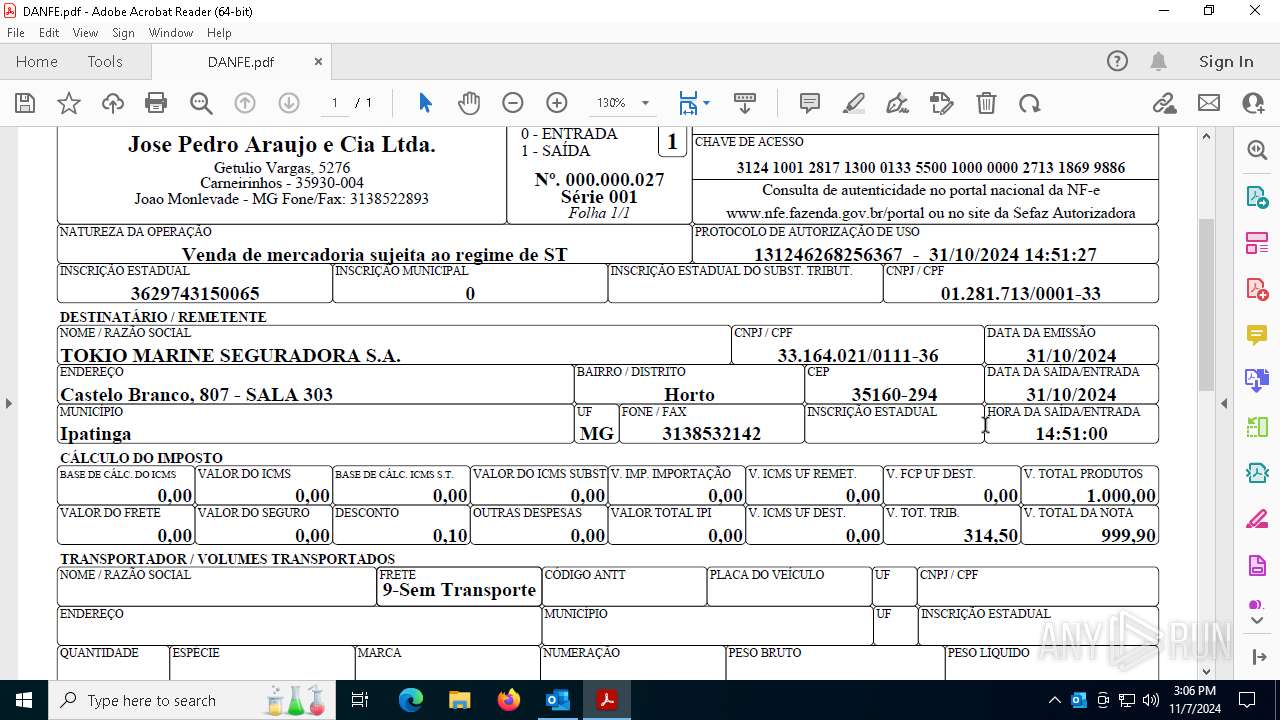This screenshot has width=1280, height=720.
Task: Upload file to cloud icon
Action: pyautogui.click(x=113, y=103)
